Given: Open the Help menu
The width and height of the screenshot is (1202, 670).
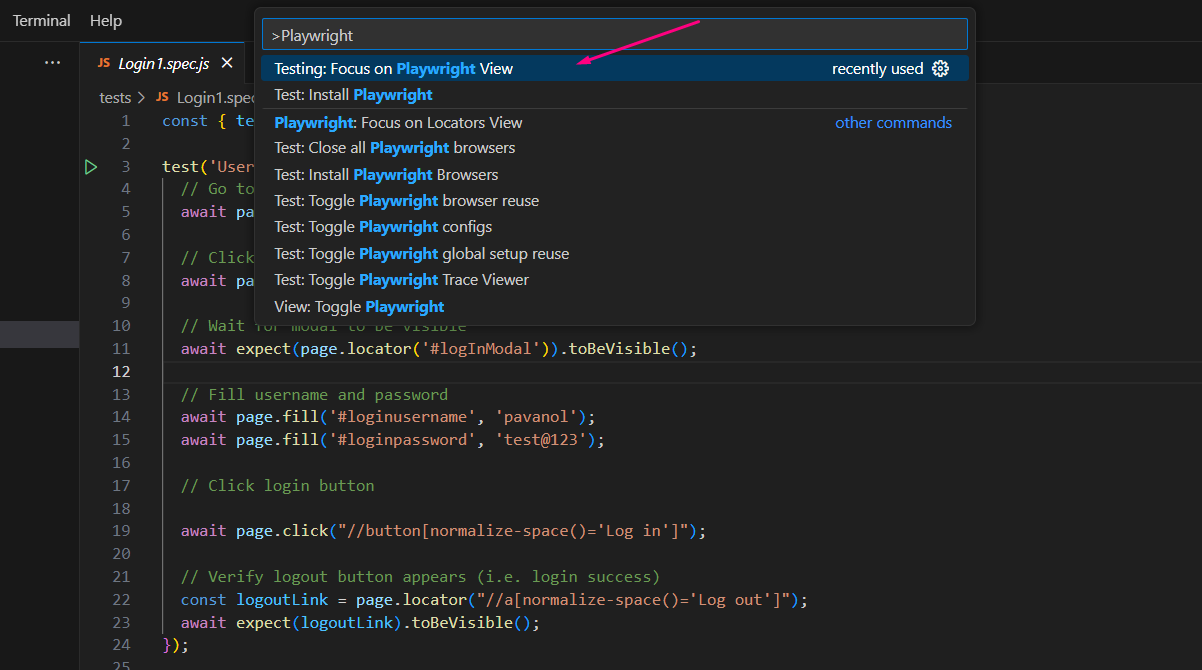Looking at the screenshot, I should [x=105, y=20].
